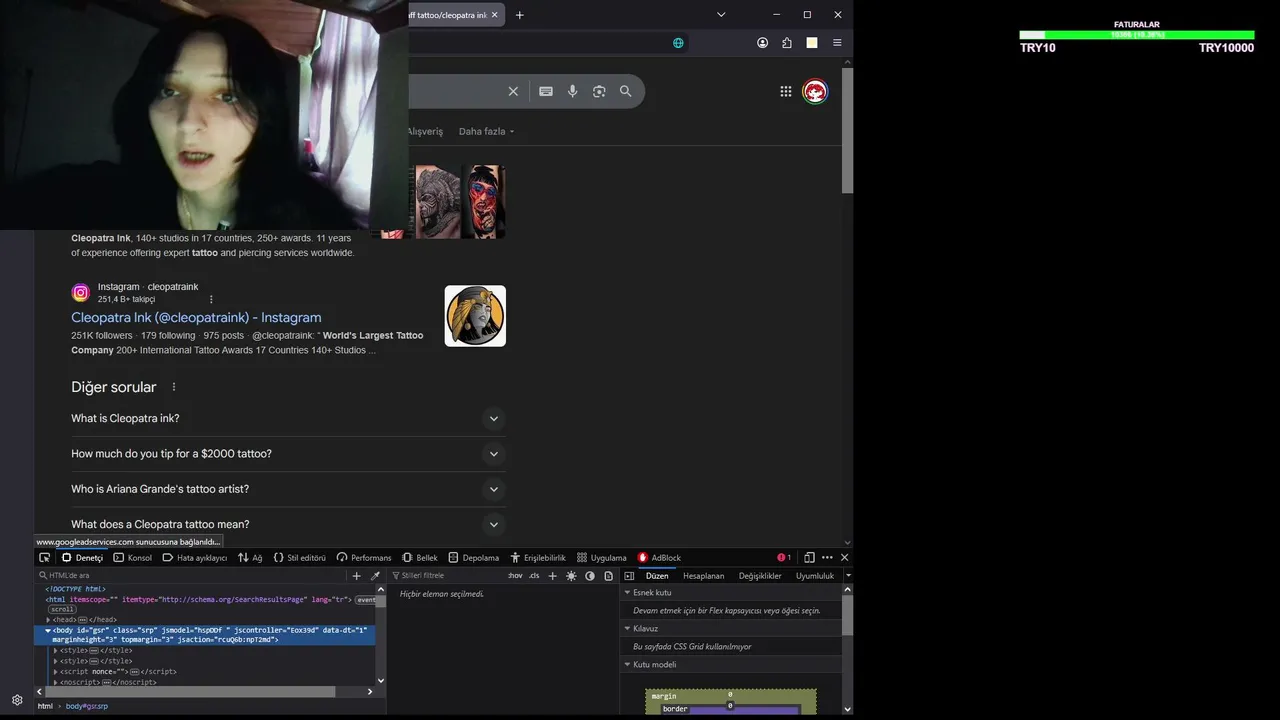
Task: Open three-dot options next to Diğer sorular
Action: click(174, 387)
